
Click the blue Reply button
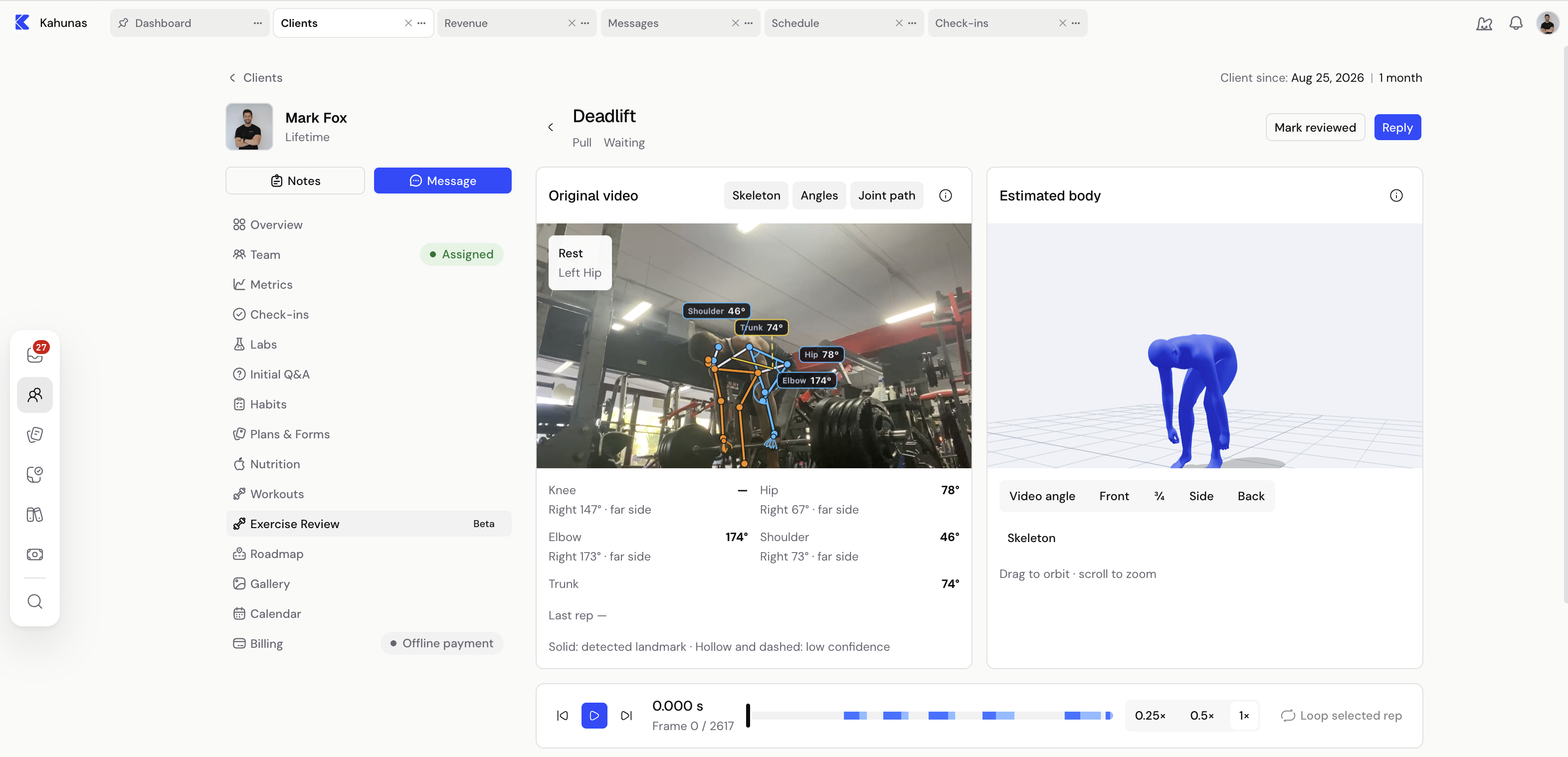1397,127
